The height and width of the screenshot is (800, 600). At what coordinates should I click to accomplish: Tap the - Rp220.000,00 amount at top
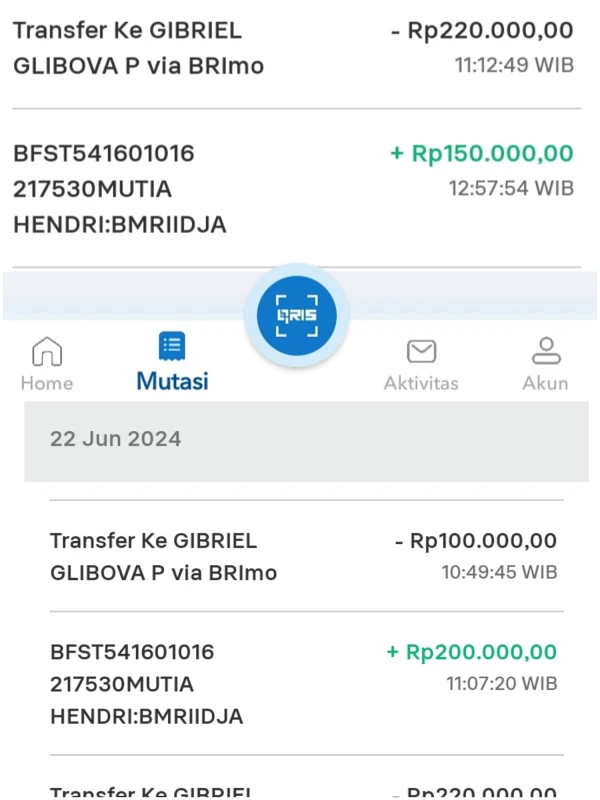(x=481, y=31)
